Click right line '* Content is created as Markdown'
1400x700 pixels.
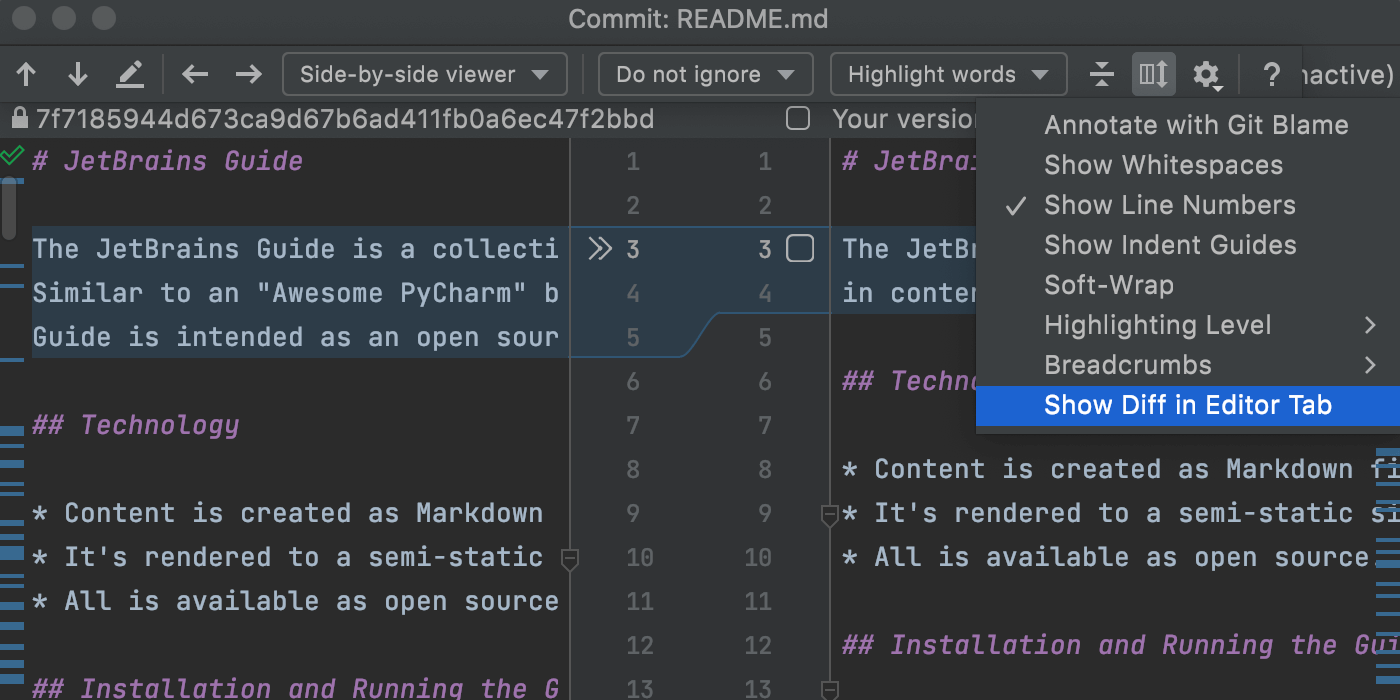[x=1121, y=469]
